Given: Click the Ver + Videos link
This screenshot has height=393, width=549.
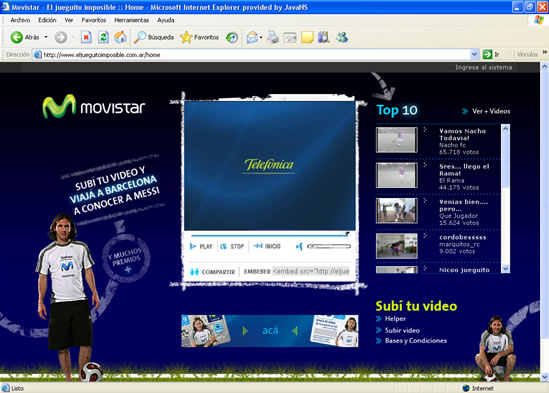Looking at the screenshot, I should 486,111.
